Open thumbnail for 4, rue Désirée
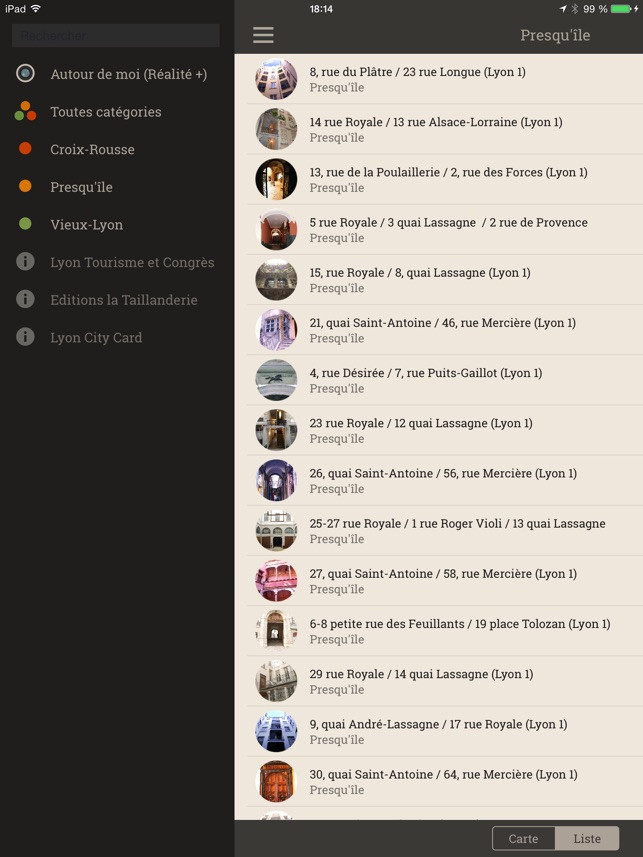 pos(276,380)
